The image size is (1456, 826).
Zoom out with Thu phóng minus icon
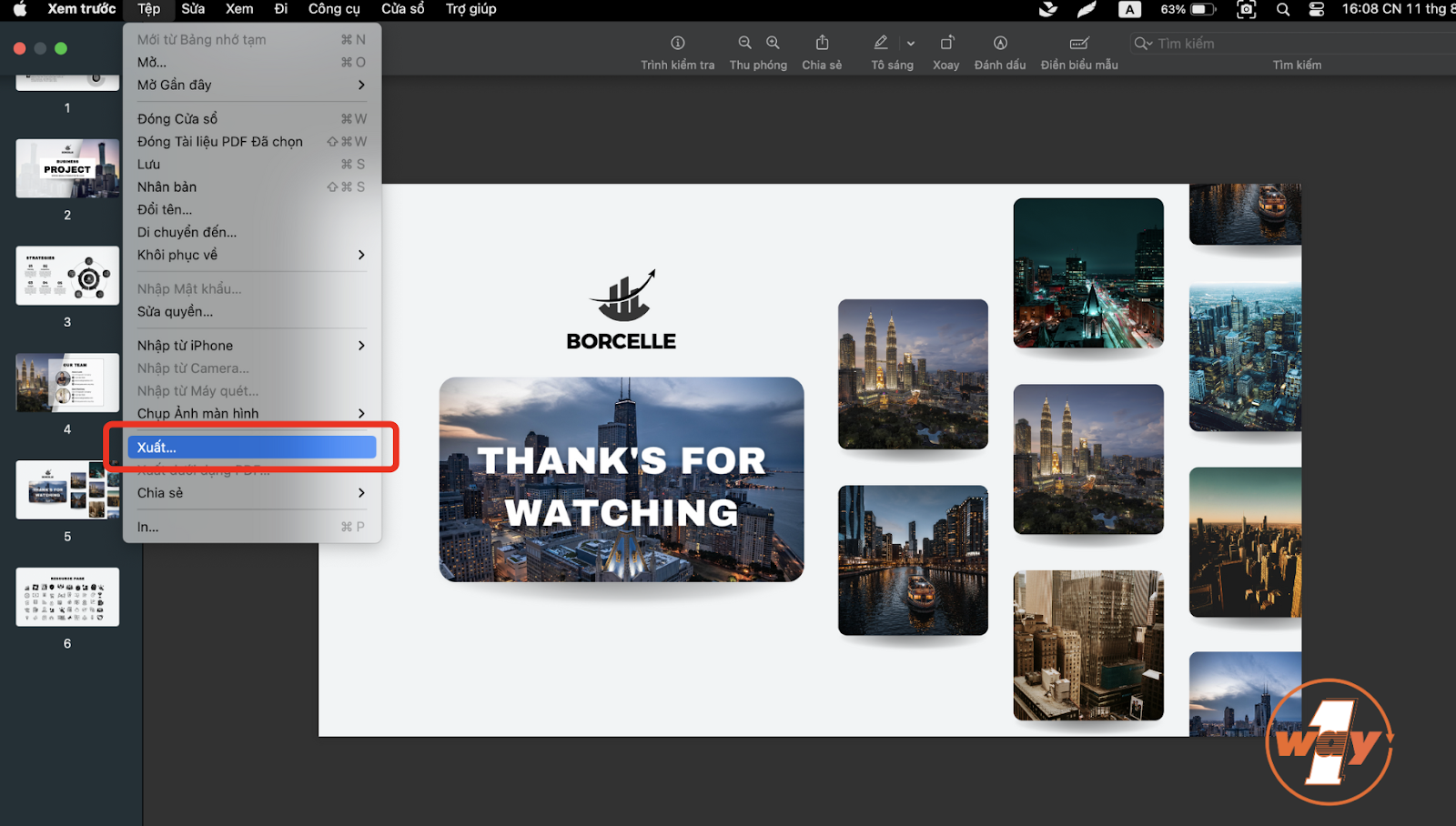click(x=744, y=43)
